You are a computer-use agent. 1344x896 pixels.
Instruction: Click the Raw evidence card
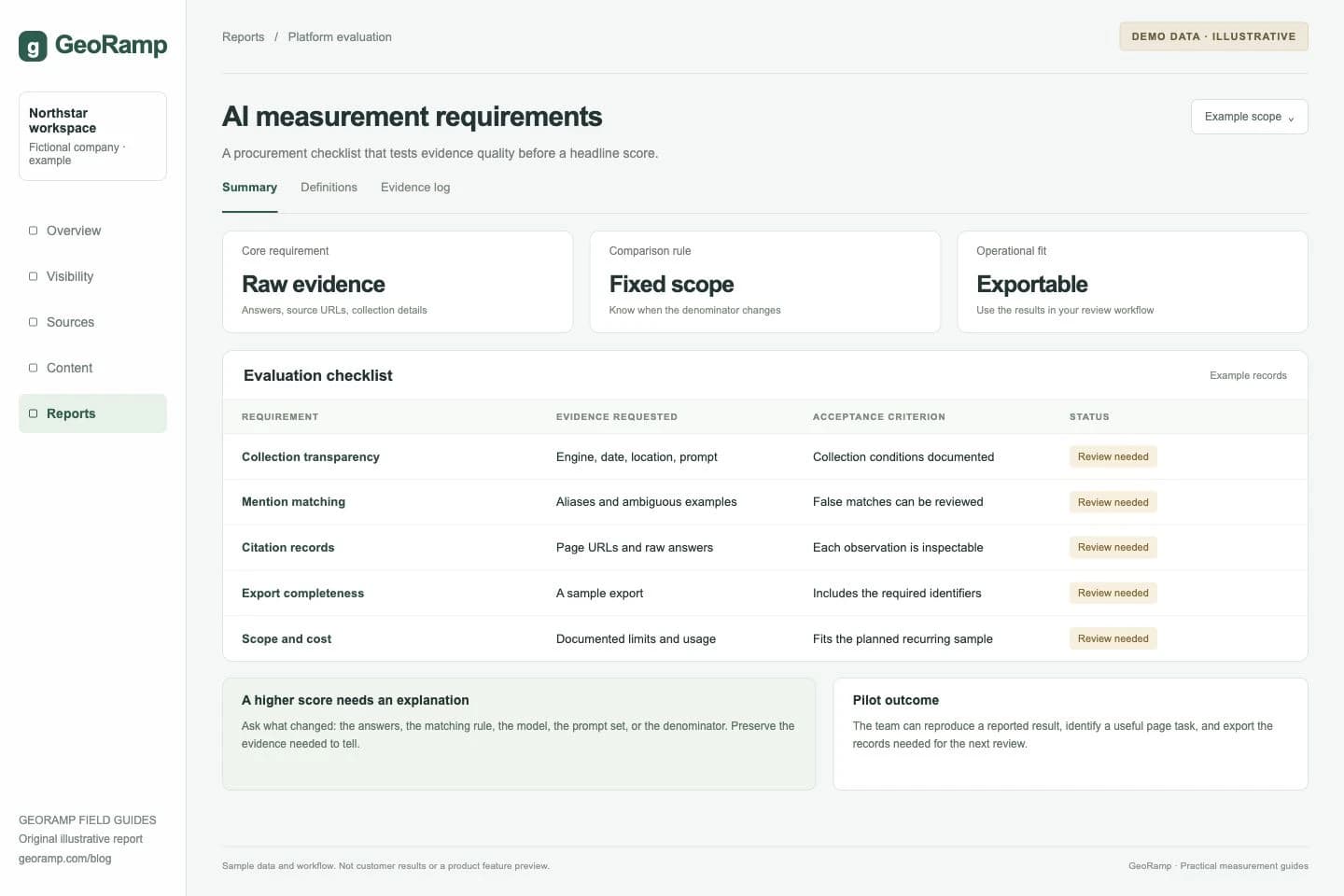pyautogui.click(x=398, y=282)
